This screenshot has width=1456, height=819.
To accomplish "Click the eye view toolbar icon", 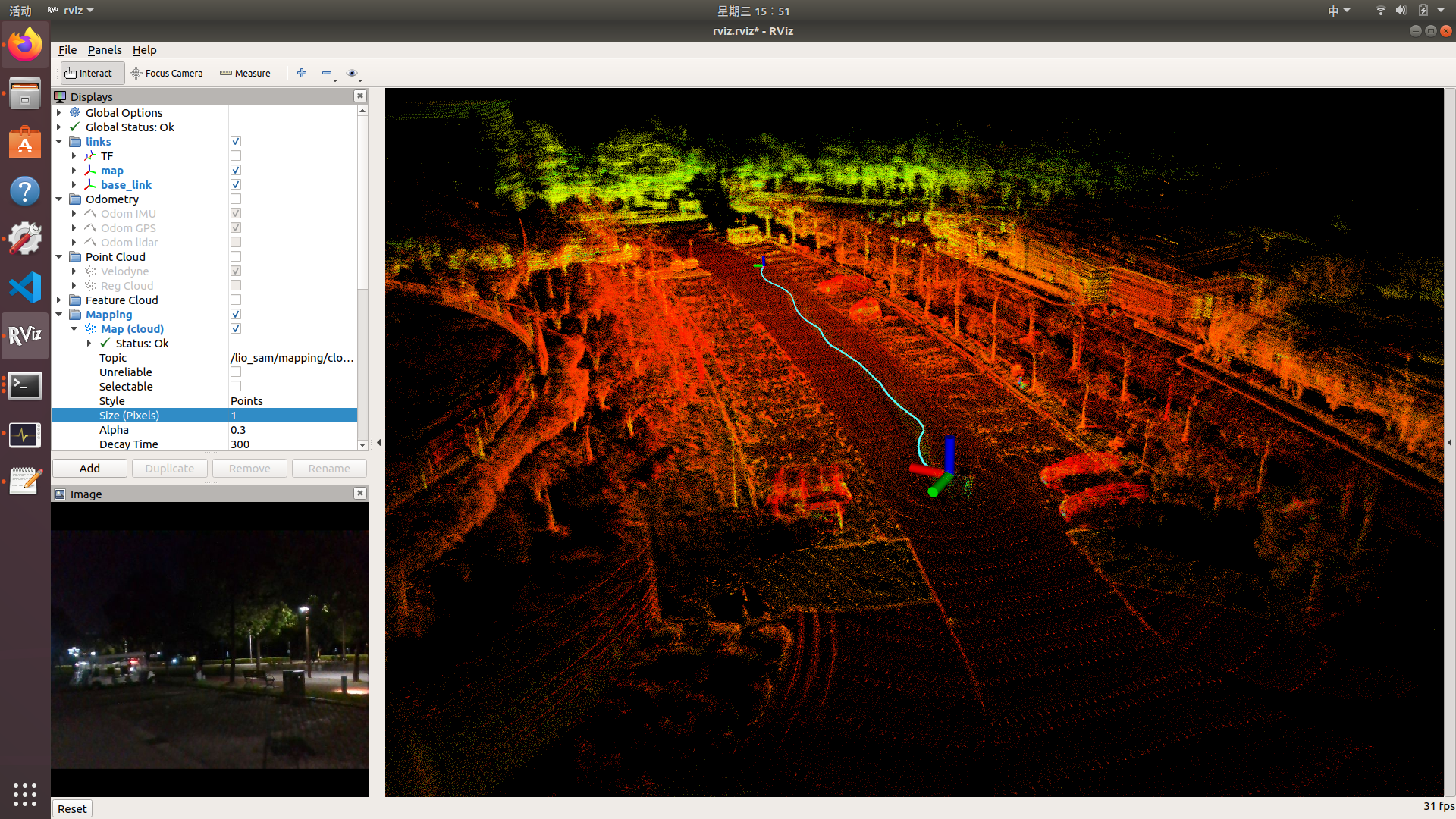I will coord(352,73).
